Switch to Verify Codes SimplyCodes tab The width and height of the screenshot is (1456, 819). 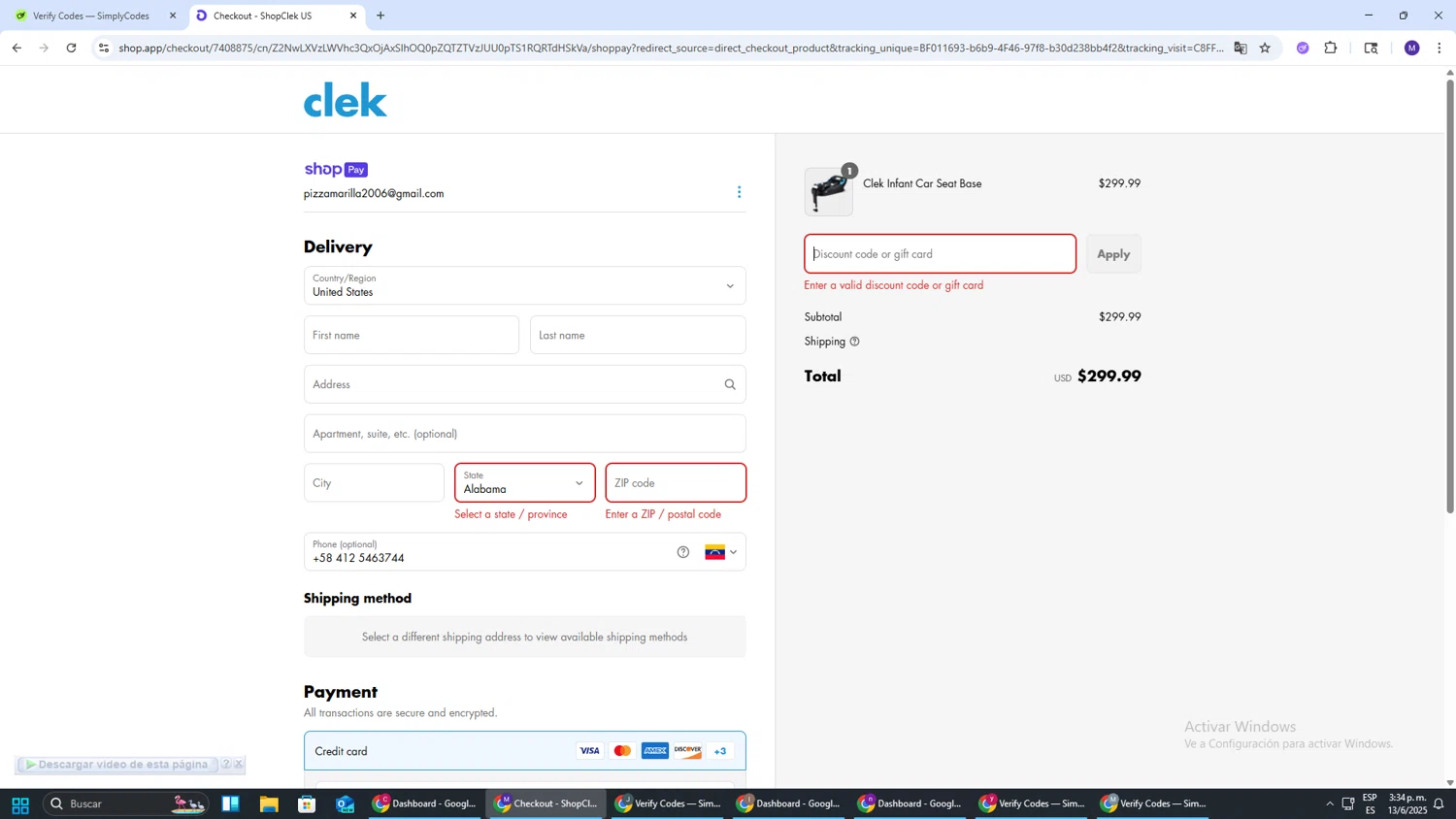tap(93, 16)
